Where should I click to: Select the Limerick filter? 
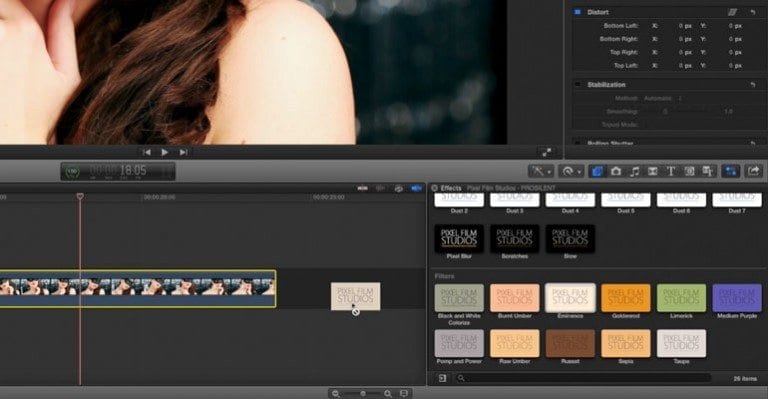[681, 298]
